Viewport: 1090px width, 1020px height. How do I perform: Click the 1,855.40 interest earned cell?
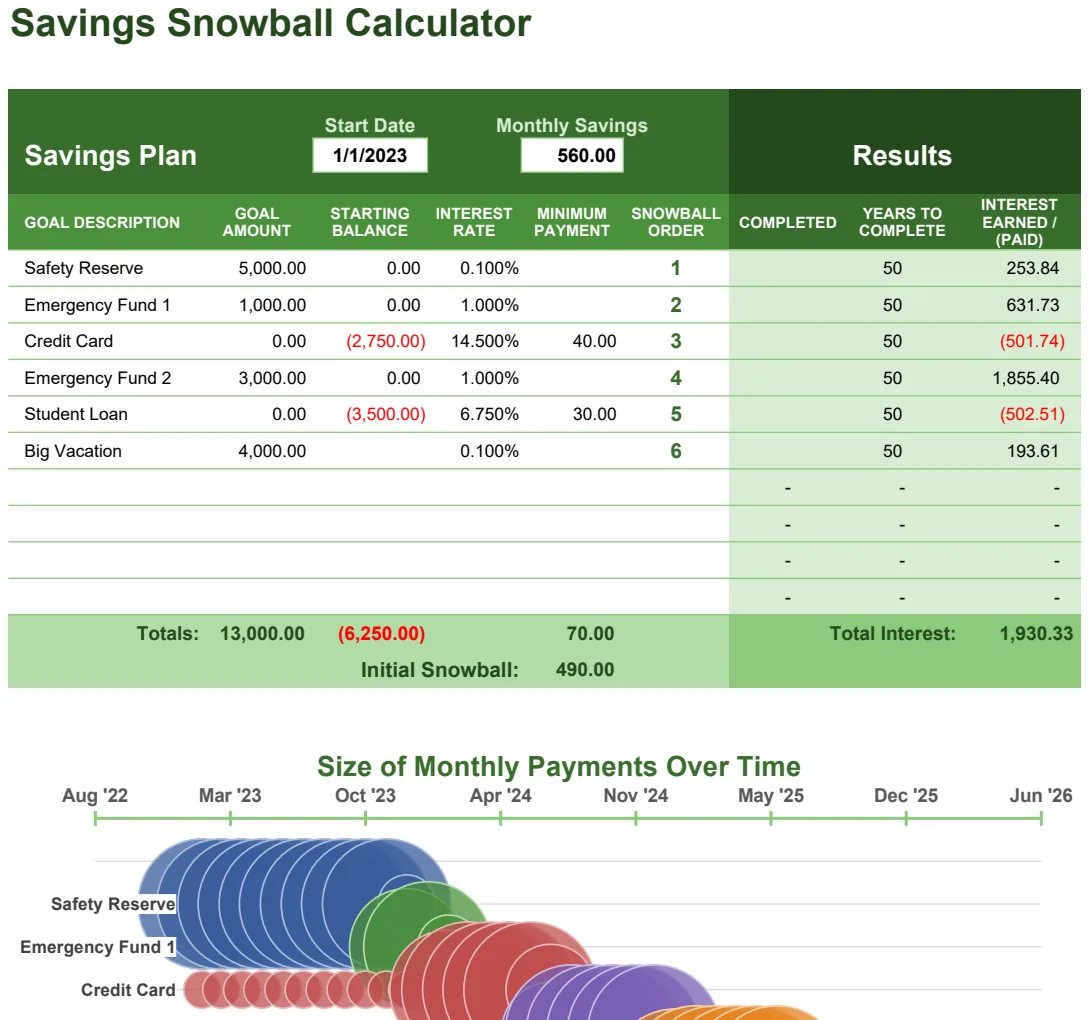[x=1025, y=378]
